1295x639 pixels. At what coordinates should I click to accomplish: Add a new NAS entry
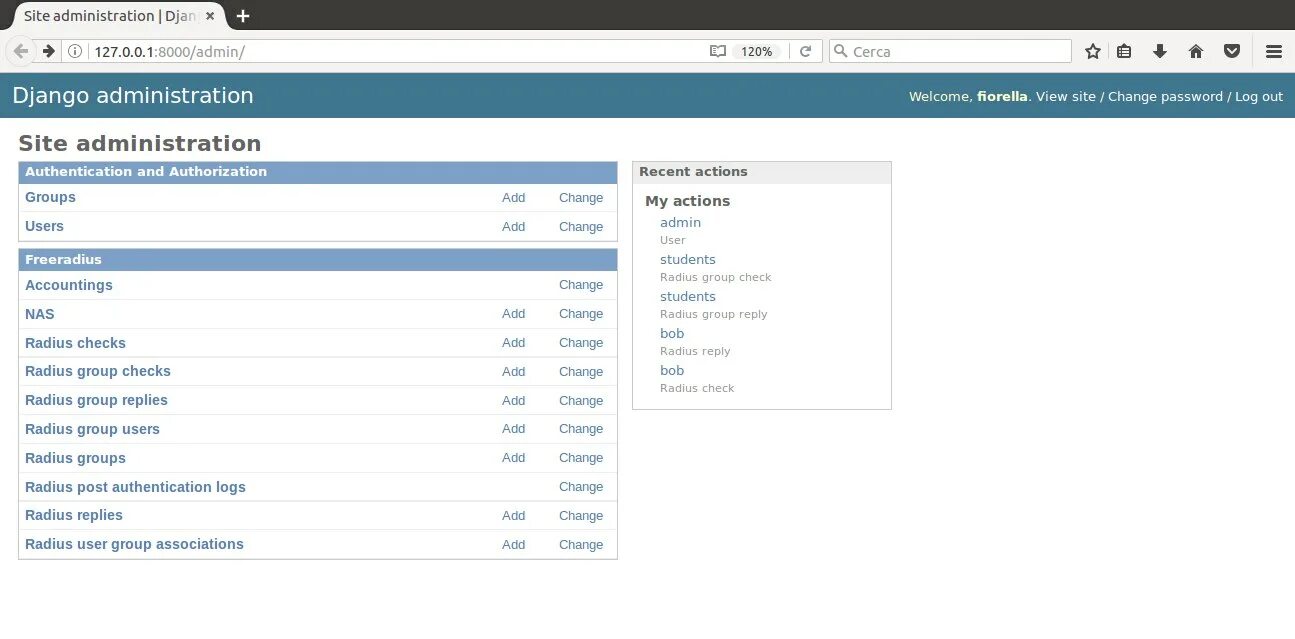(513, 314)
